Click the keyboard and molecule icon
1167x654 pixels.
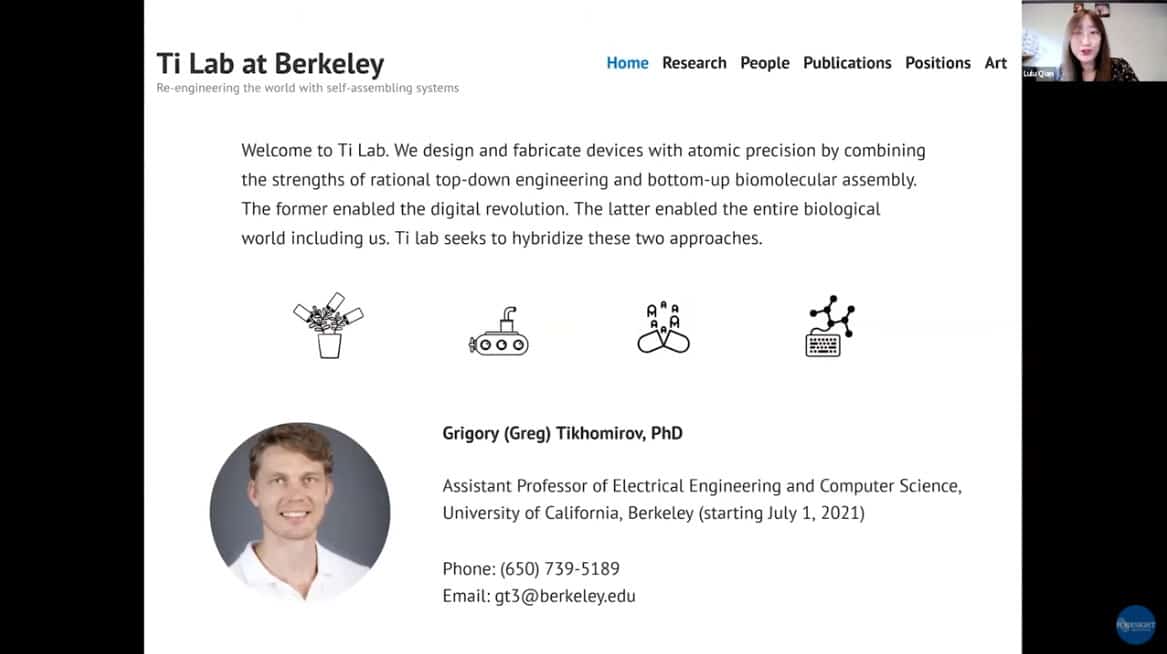click(829, 326)
